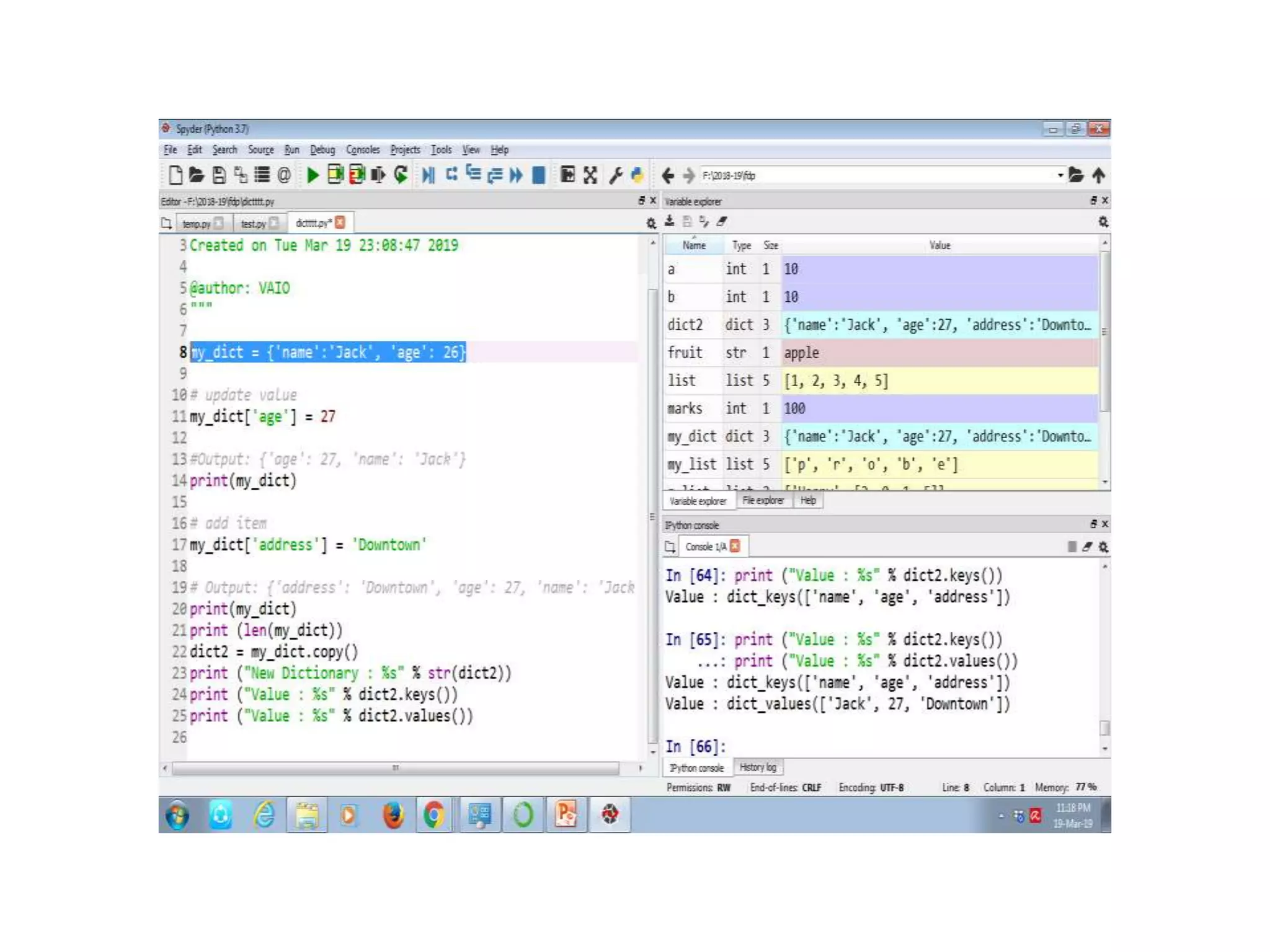Viewport: 1270px width, 952px height.
Task: Open the editor pane options gear
Action: pyautogui.click(x=651, y=223)
